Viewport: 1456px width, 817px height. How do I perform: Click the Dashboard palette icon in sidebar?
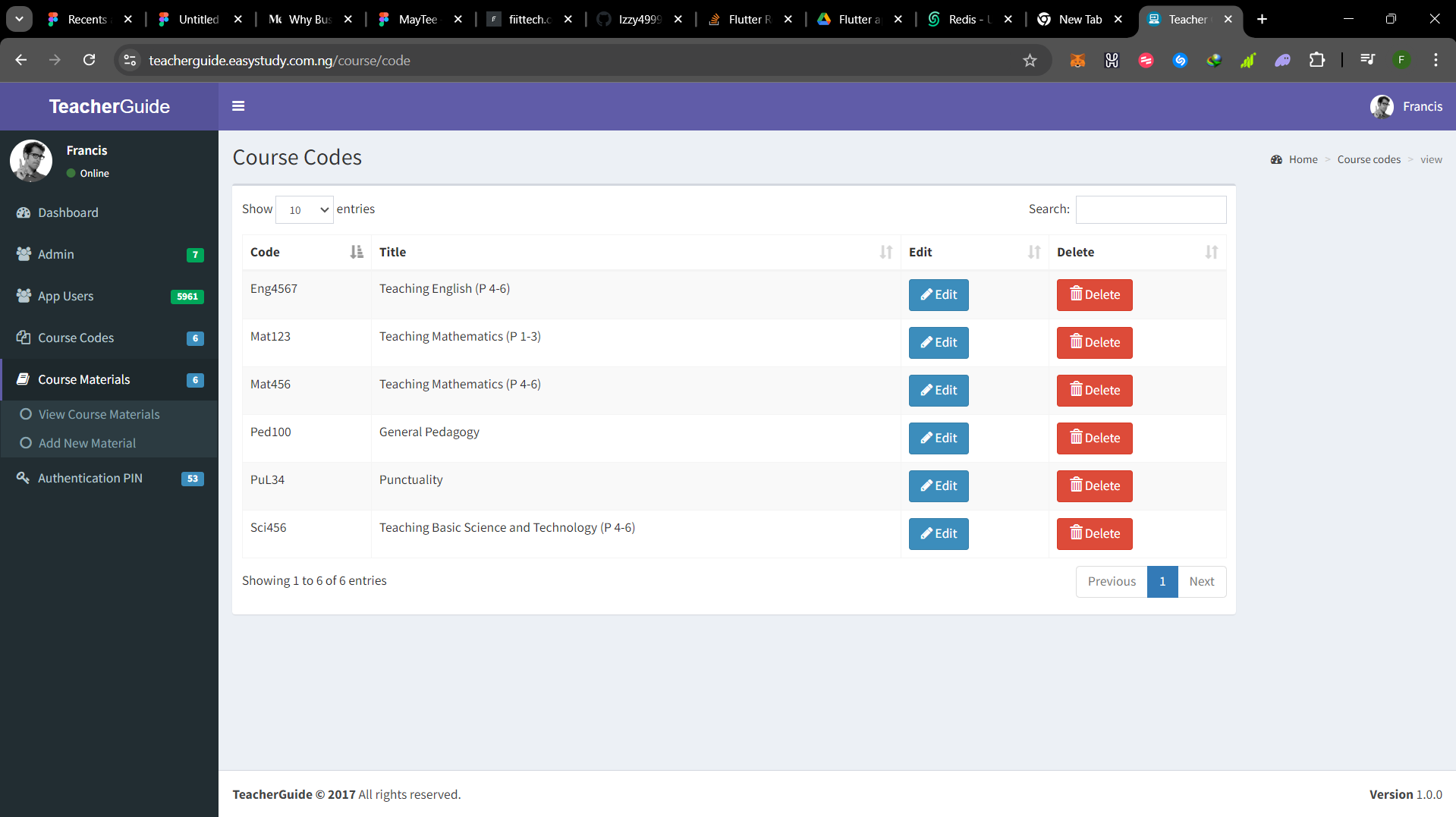click(24, 212)
